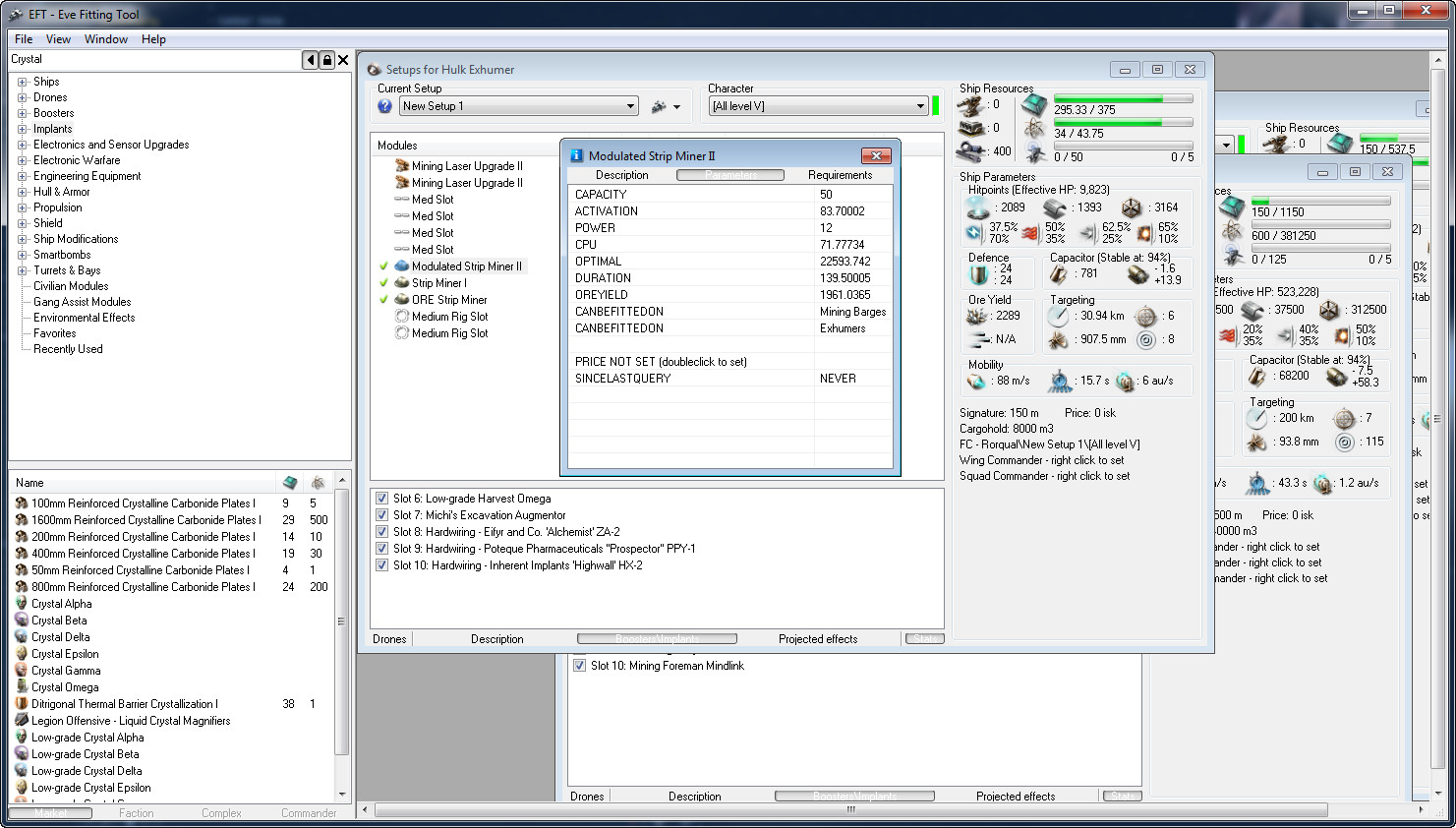Toggle the green checkmark on Strip Miner I
1456x828 pixels.
click(x=383, y=283)
